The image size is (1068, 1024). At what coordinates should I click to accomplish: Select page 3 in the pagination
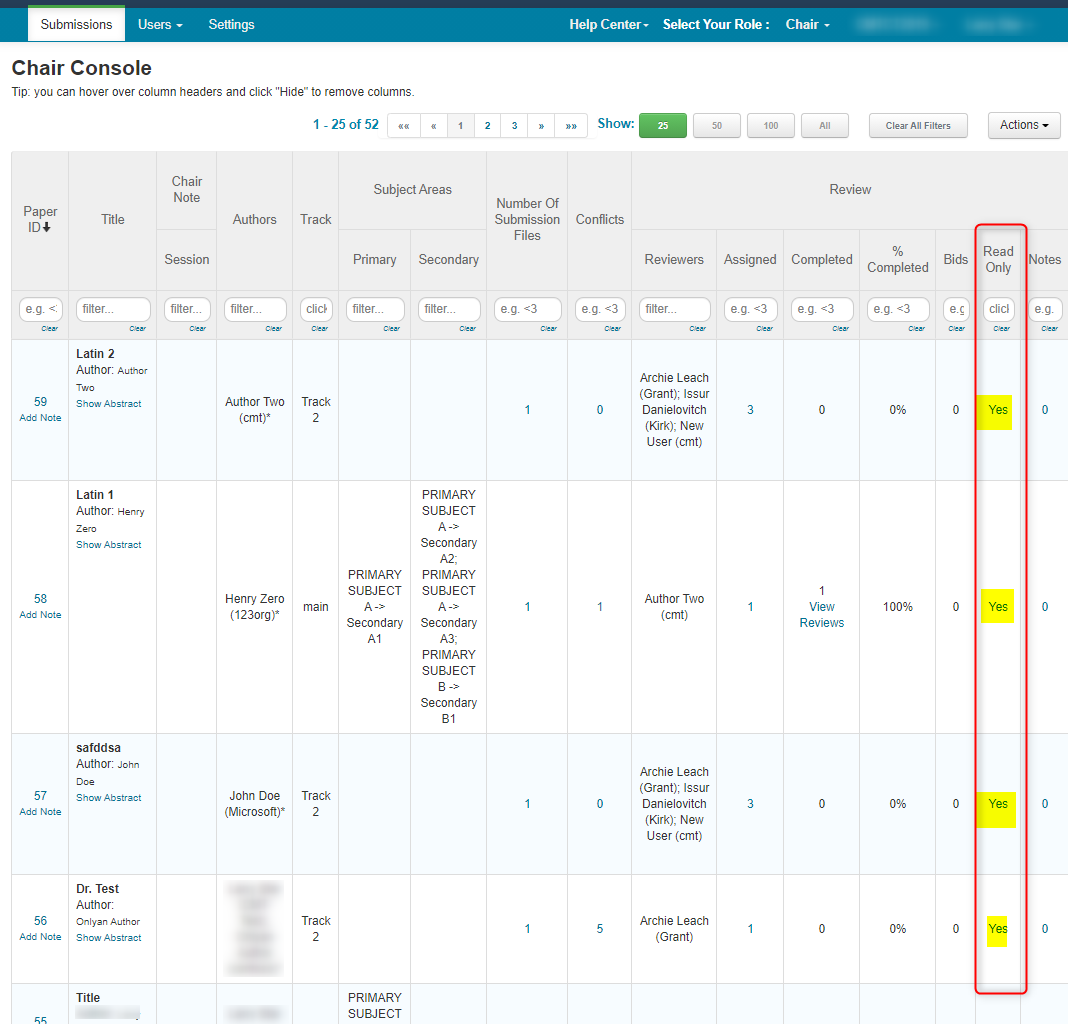point(514,126)
